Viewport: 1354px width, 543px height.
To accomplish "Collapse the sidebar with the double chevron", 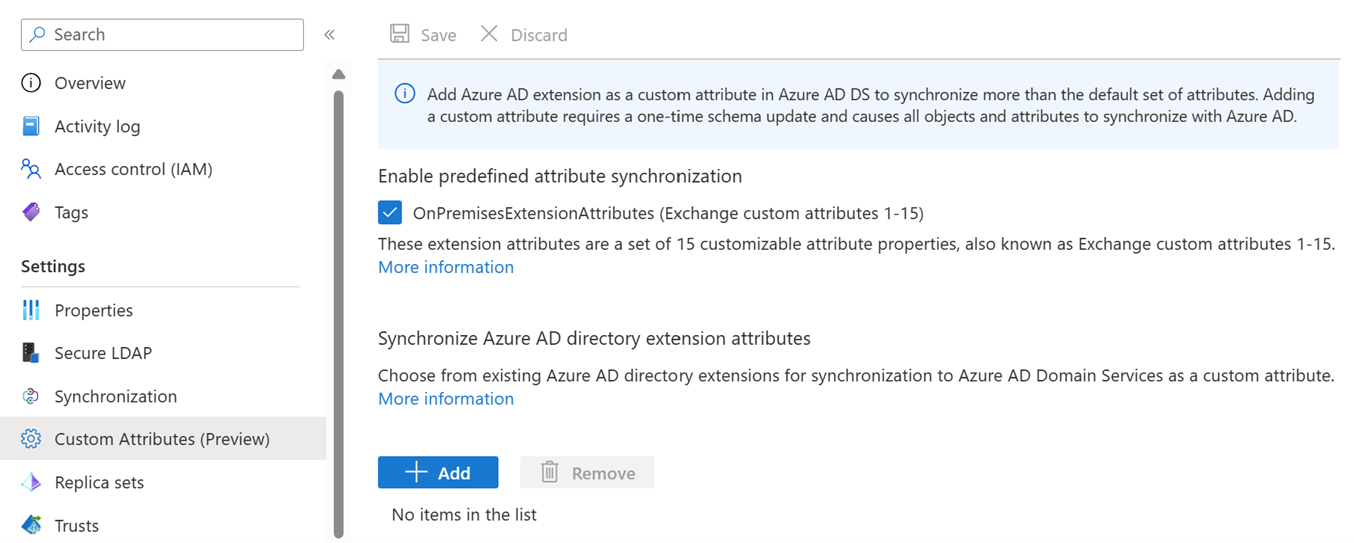I will pyautogui.click(x=329, y=35).
